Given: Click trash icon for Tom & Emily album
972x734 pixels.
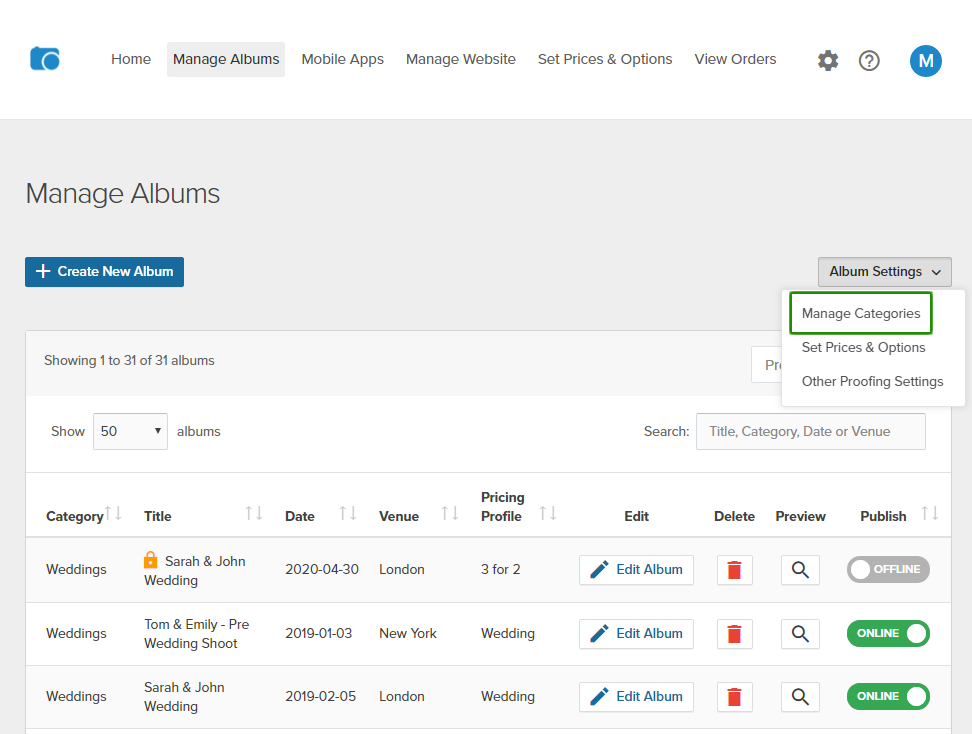Looking at the screenshot, I should [734, 633].
